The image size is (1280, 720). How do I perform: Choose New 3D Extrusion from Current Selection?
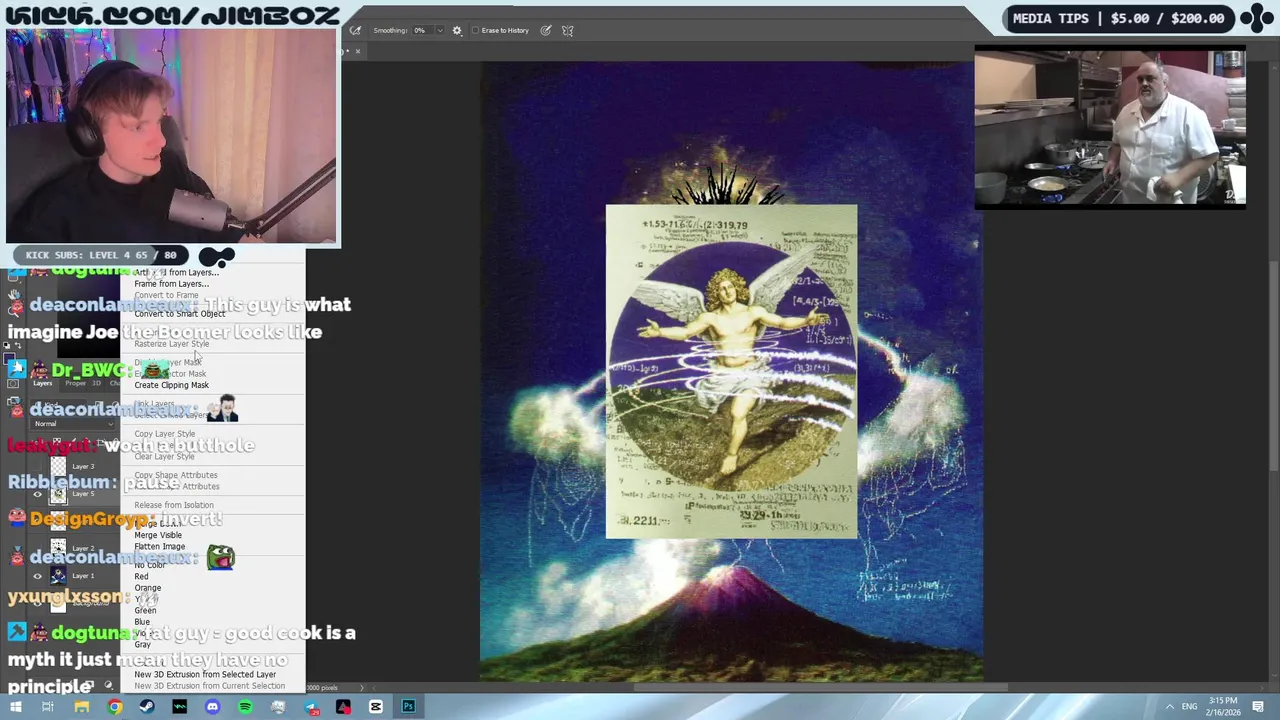click(209, 686)
